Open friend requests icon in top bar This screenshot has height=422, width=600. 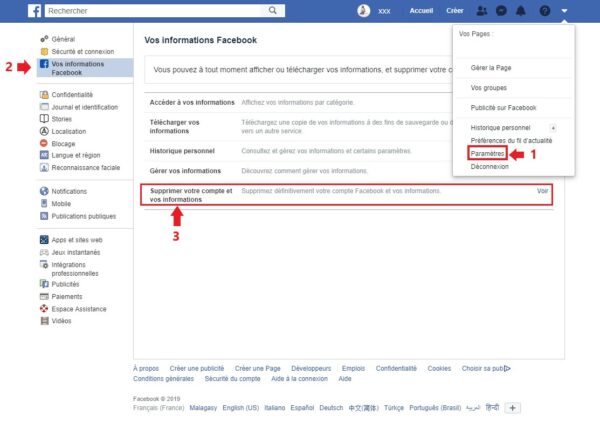coord(482,11)
